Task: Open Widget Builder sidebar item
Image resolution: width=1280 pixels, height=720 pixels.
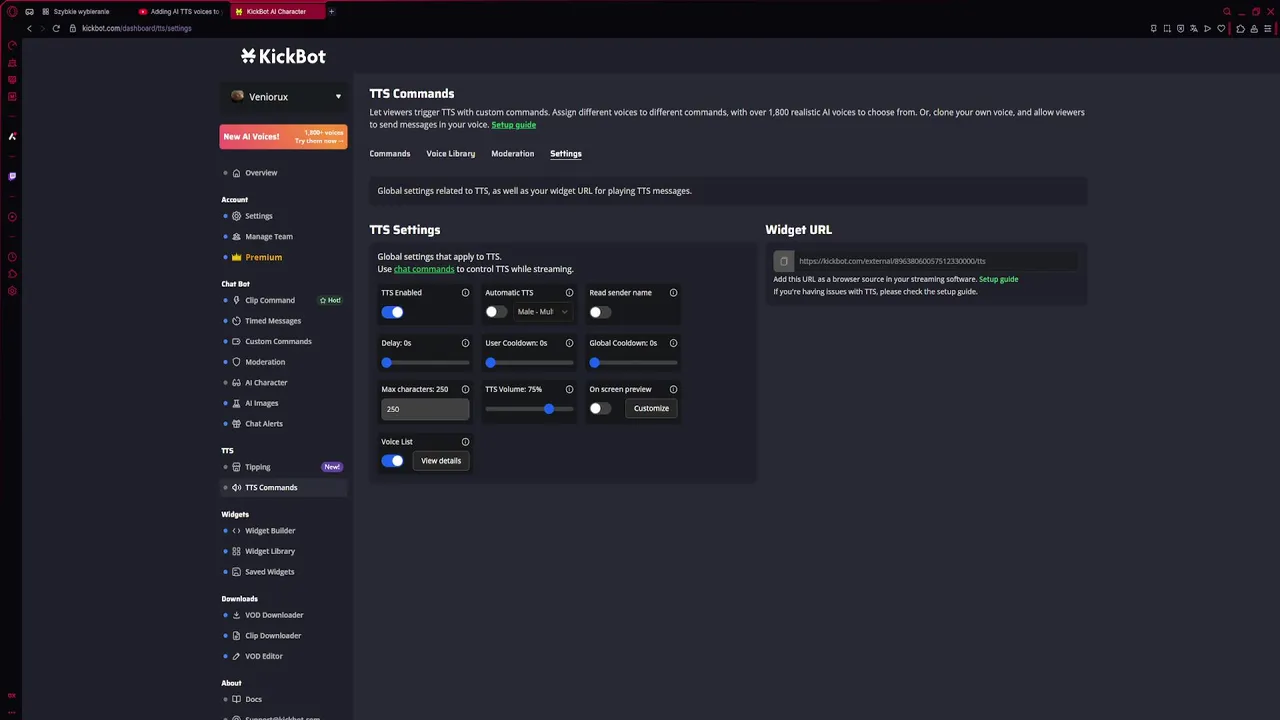Action: pos(270,531)
